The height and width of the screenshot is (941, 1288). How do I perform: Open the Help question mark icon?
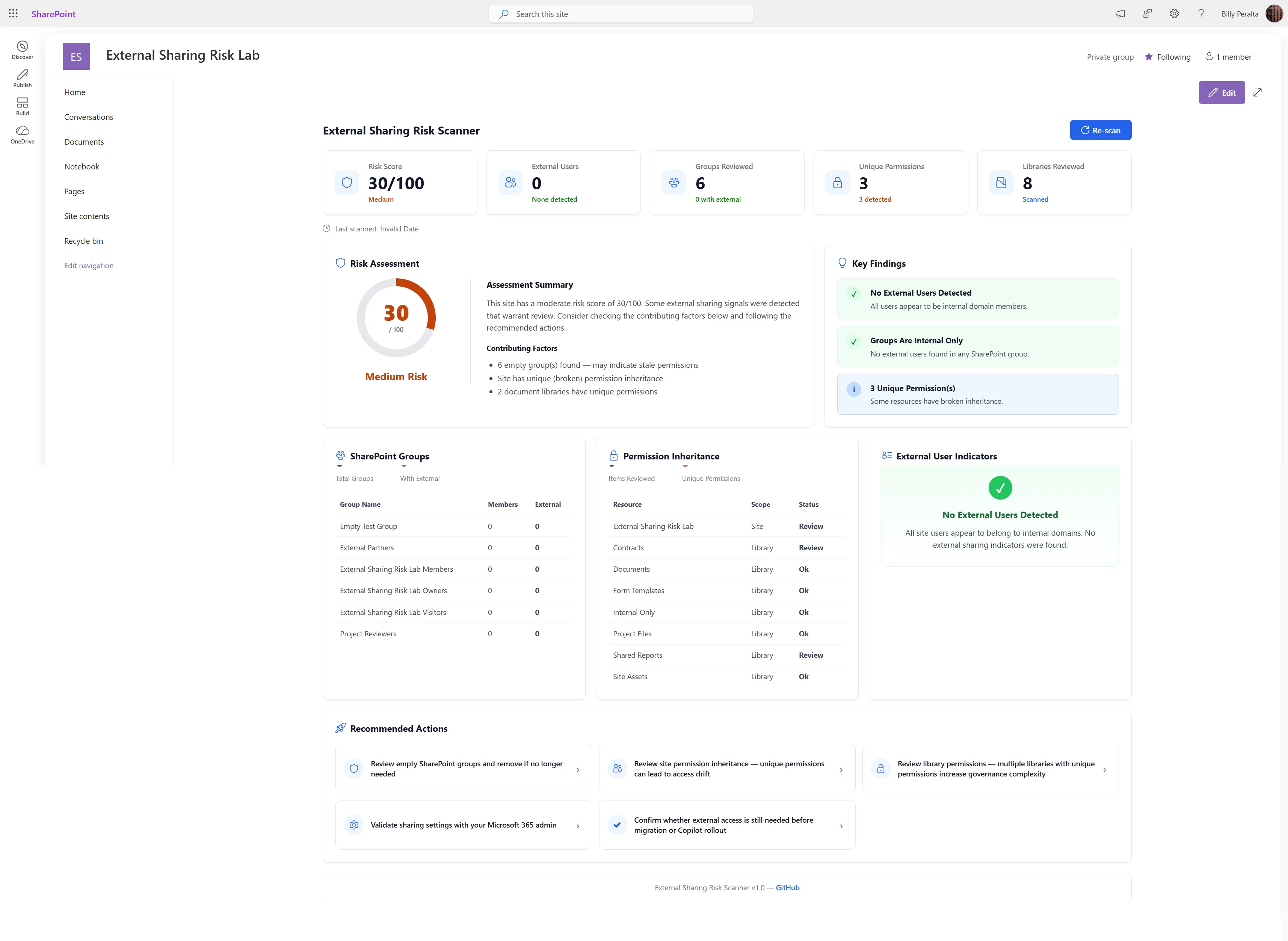[x=1201, y=14]
